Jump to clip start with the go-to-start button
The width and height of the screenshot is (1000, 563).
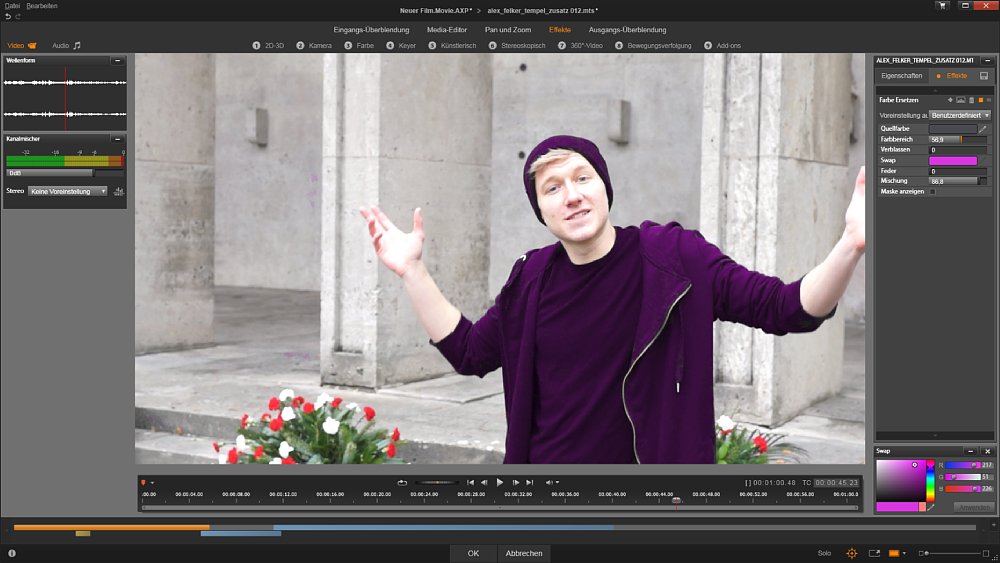(471, 482)
